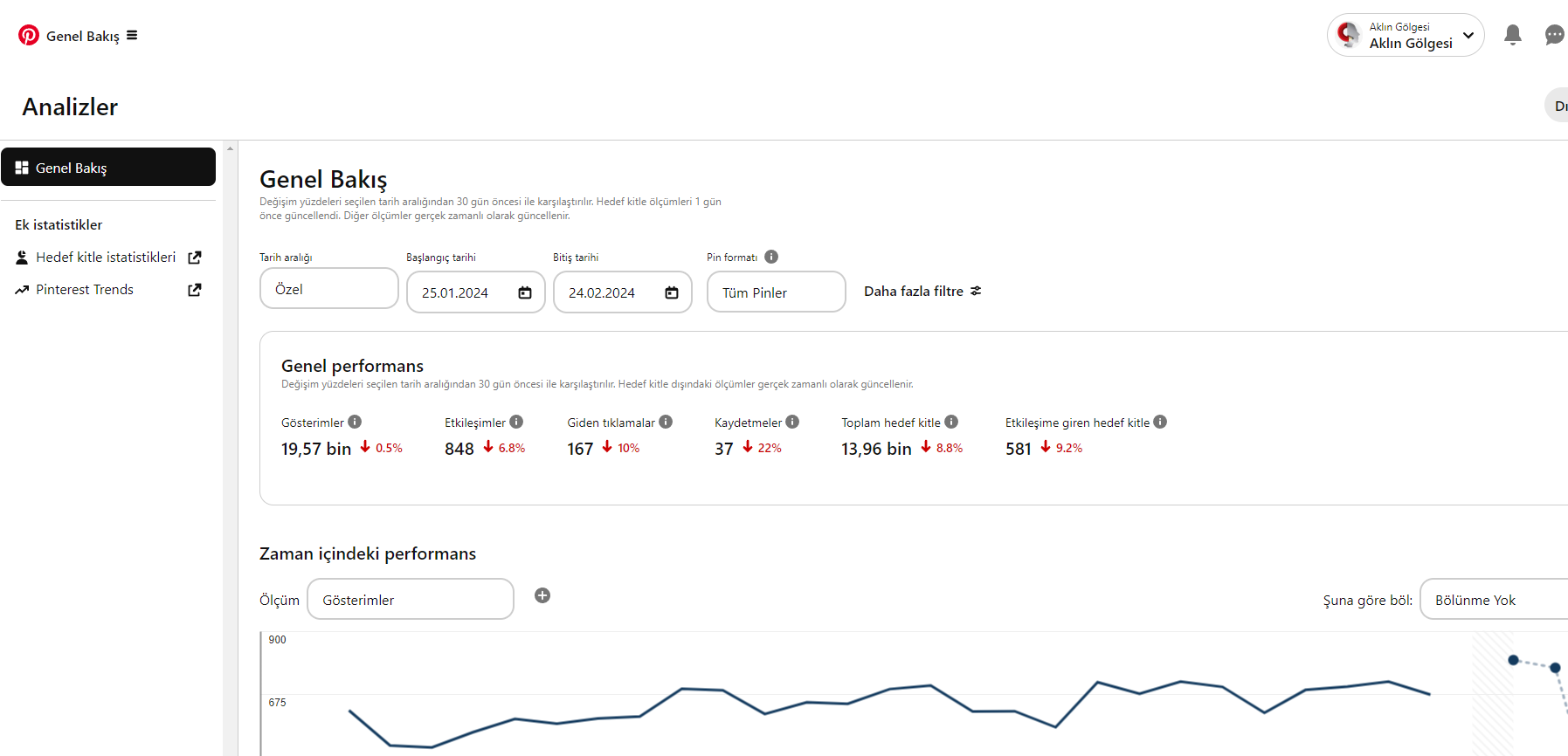1568x756 pixels.
Task: Click Daha fazla filtre button
Action: point(922,292)
